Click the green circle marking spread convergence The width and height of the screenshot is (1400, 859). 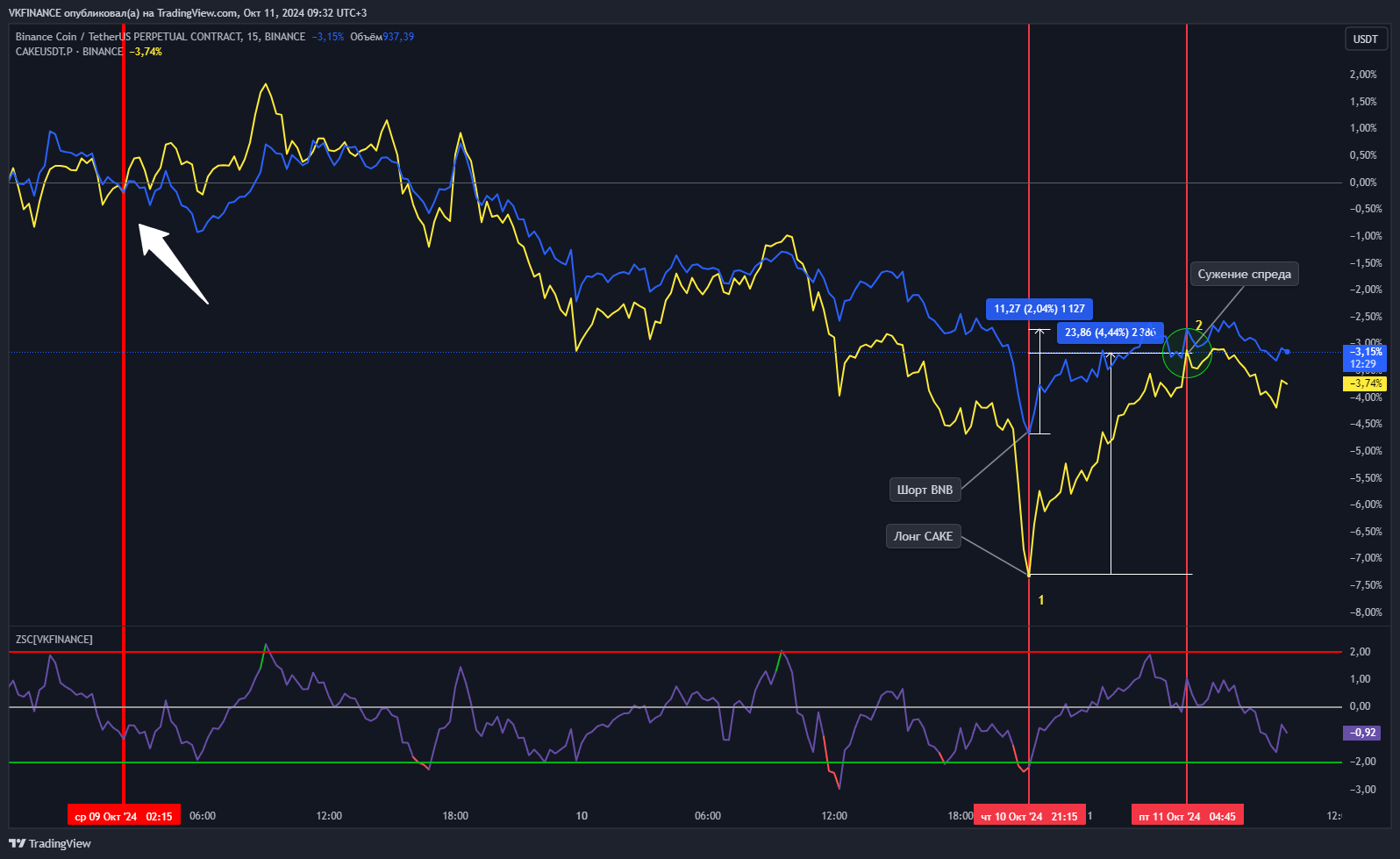(x=1187, y=354)
